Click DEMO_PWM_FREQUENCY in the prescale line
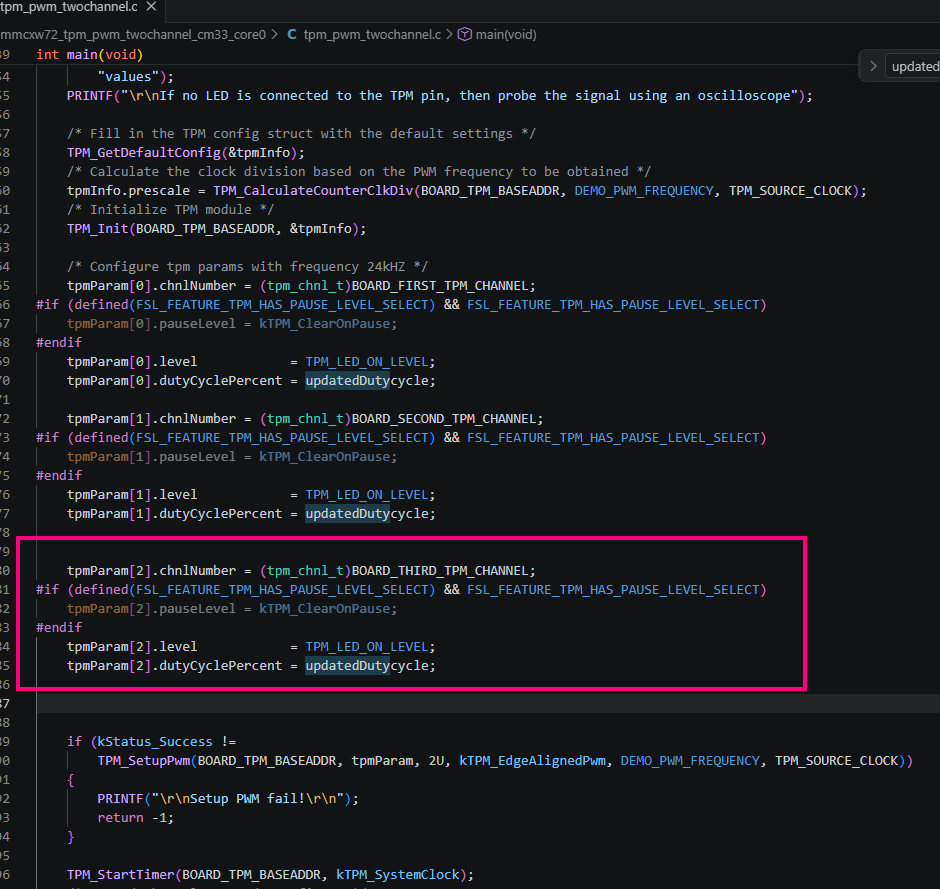This screenshot has height=889, width=940. (x=644, y=191)
